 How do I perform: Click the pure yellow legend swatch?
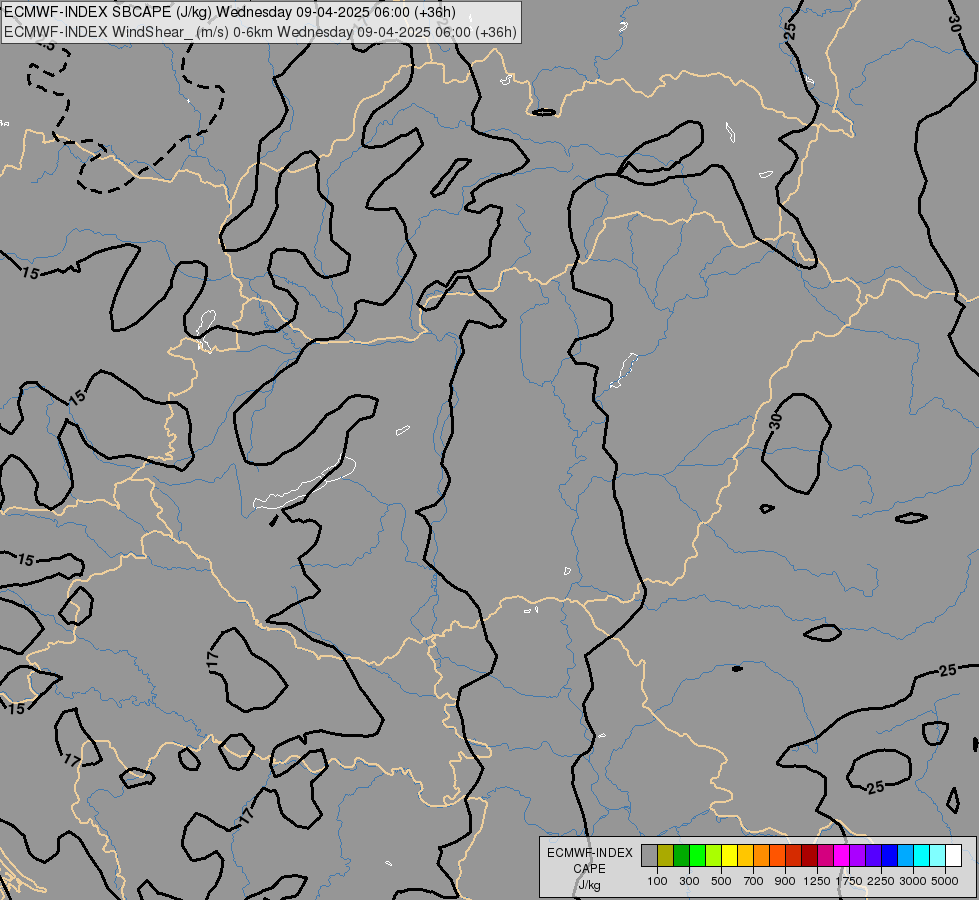[x=729, y=856]
